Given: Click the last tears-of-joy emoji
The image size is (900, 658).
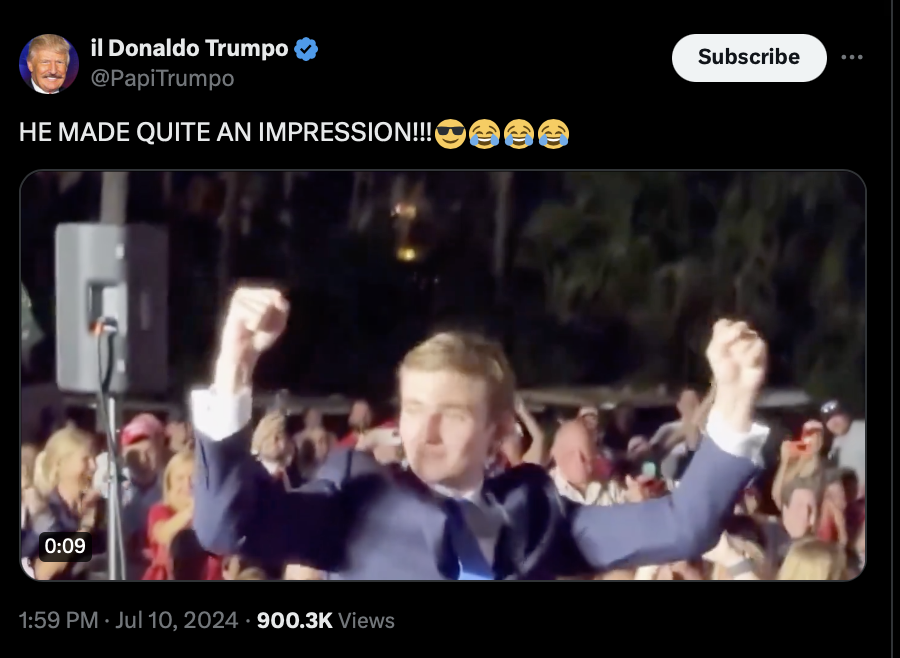Looking at the screenshot, I should 553,133.
